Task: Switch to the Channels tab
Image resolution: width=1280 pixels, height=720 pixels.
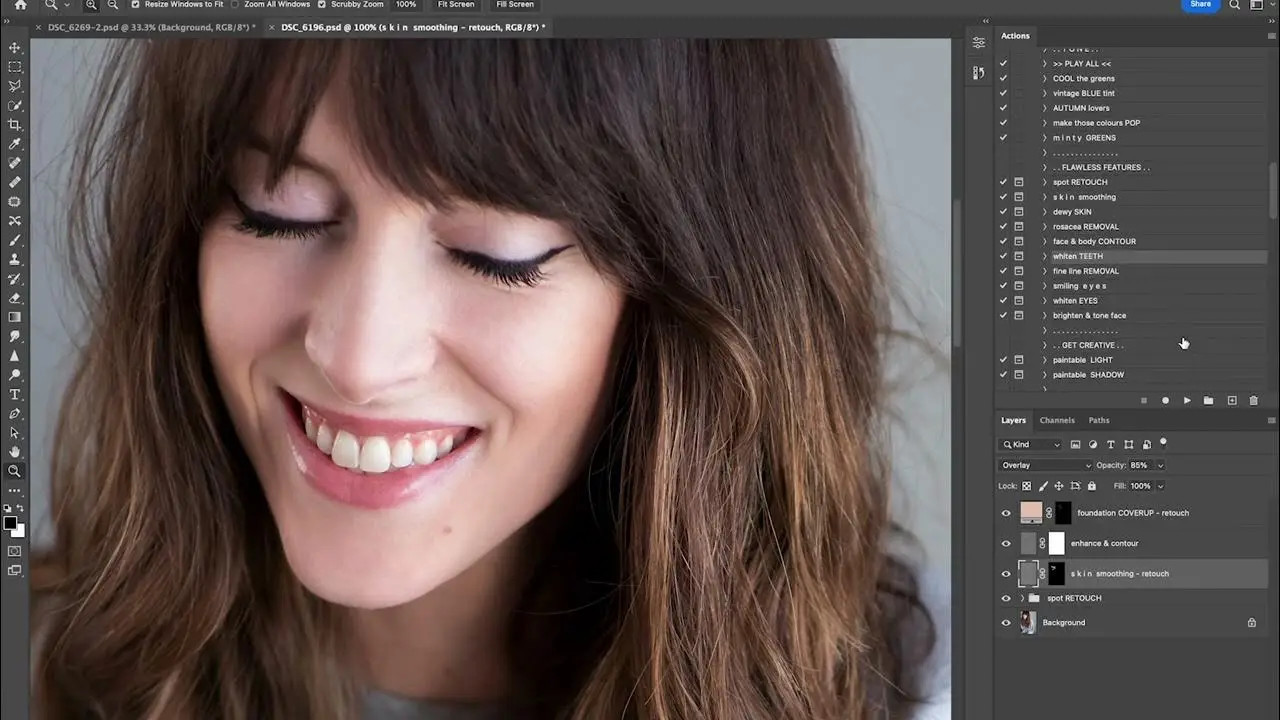Action: click(x=1057, y=421)
